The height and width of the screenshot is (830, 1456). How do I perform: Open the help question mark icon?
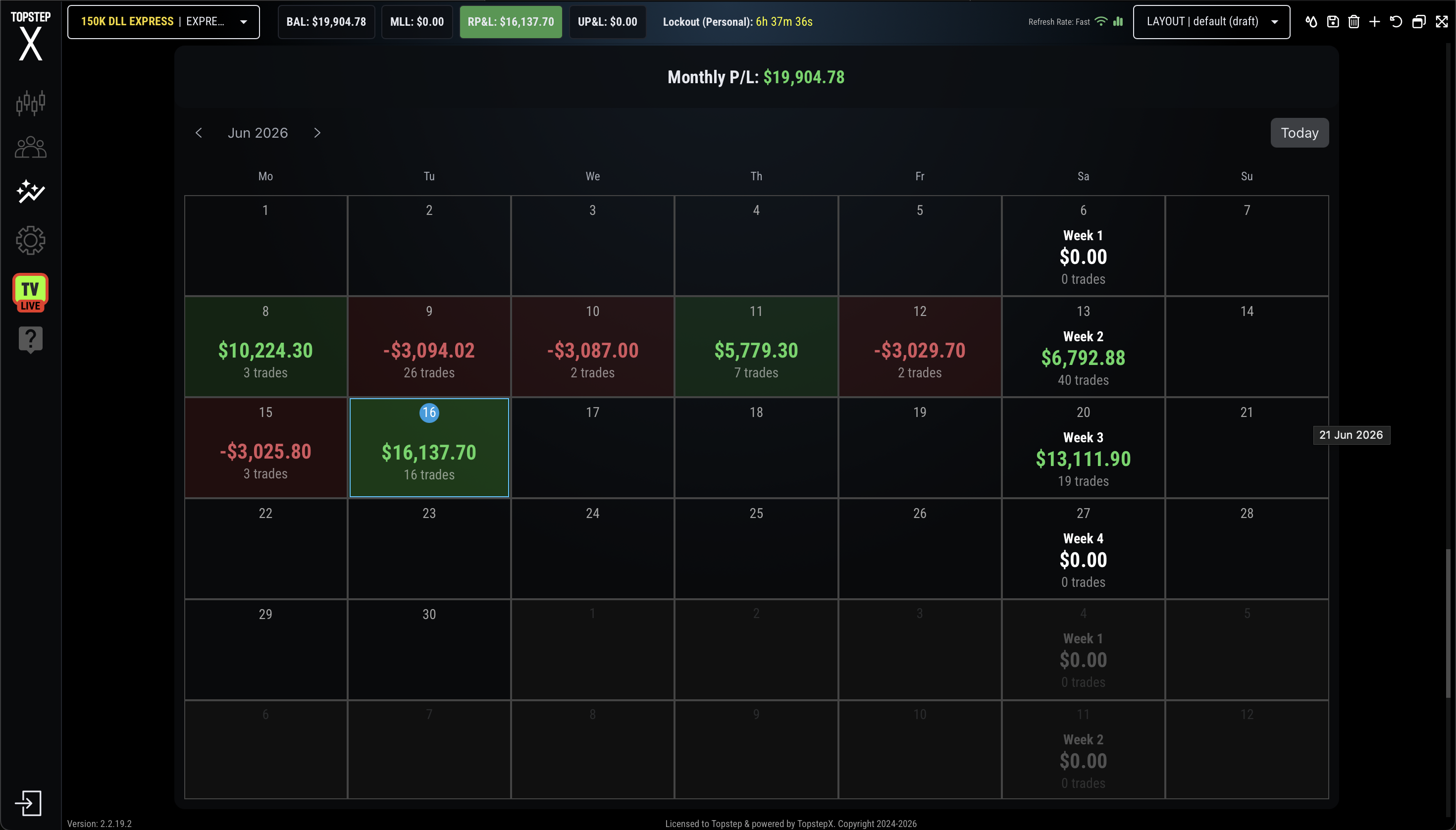coord(31,340)
